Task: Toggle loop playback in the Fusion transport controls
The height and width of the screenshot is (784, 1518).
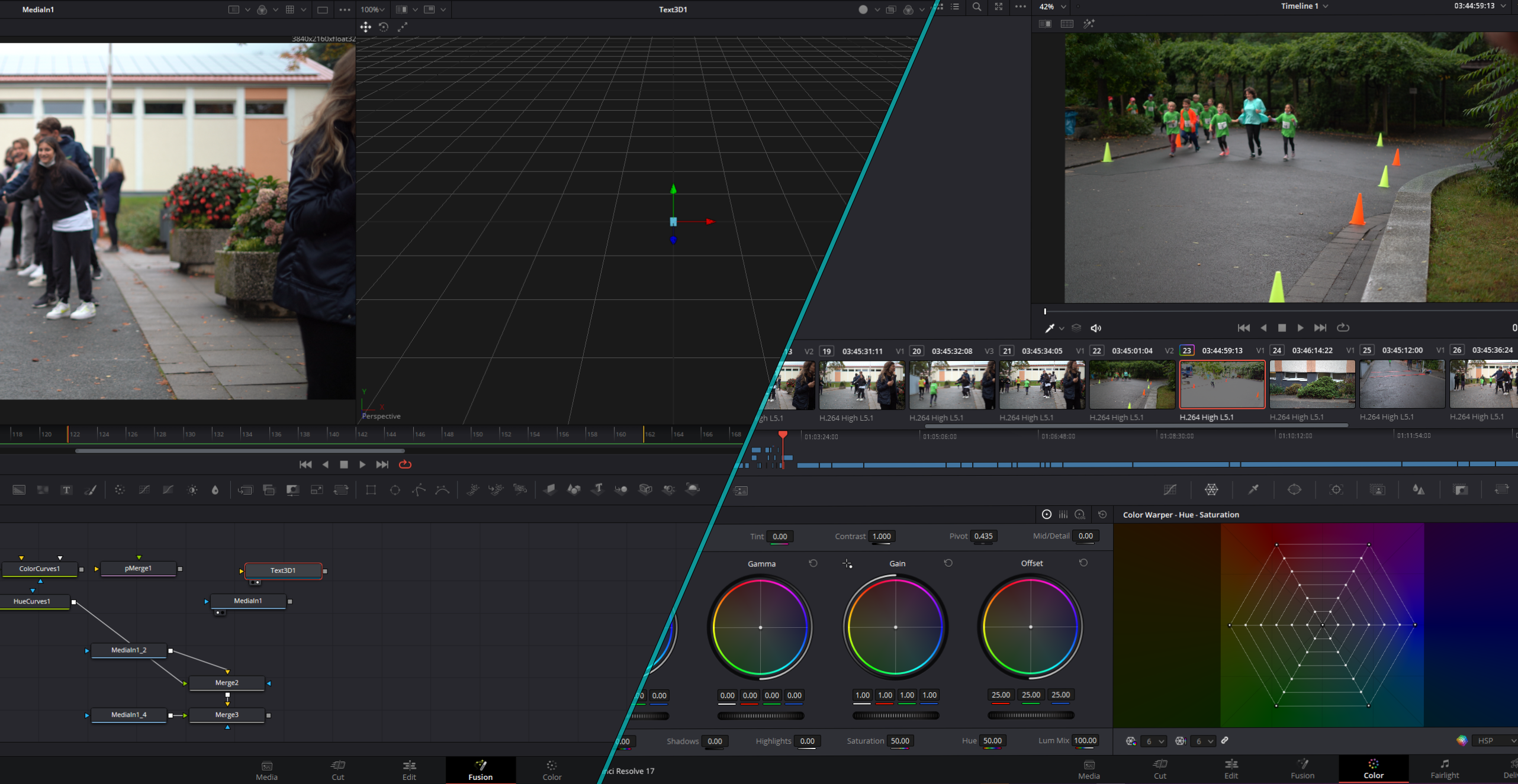Action: (405, 464)
